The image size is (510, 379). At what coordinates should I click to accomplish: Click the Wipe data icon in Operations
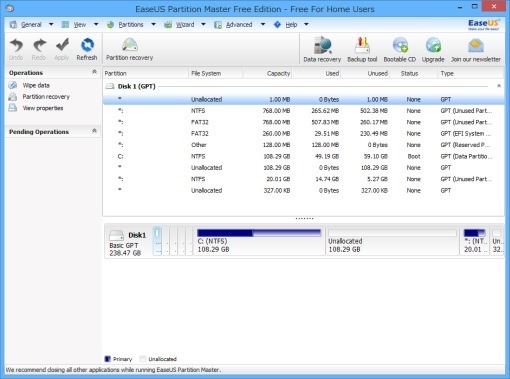[x=13, y=85]
